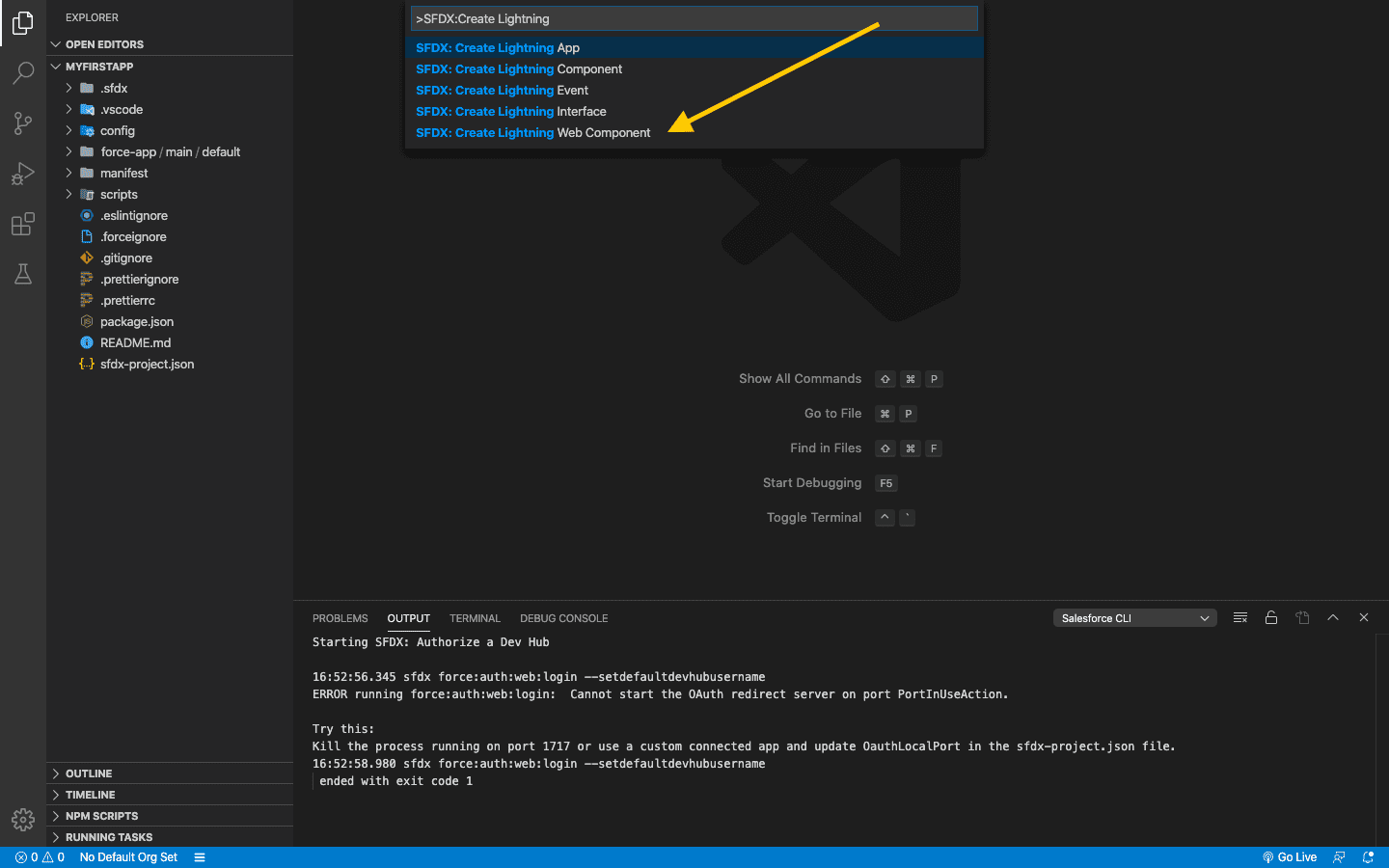Open the output log in editor
Screen dimensions: 1389x868
click(1302, 617)
